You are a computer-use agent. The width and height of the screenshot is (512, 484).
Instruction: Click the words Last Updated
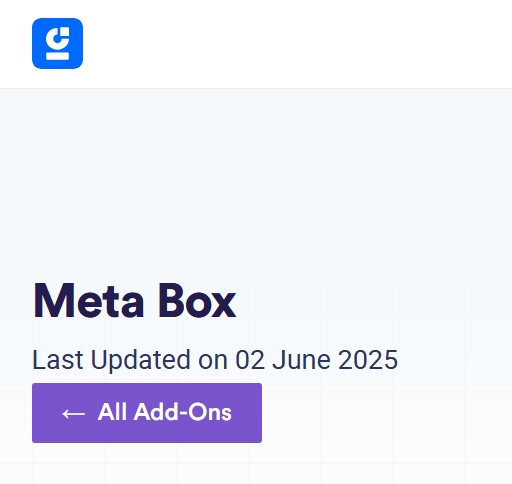point(112,360)
